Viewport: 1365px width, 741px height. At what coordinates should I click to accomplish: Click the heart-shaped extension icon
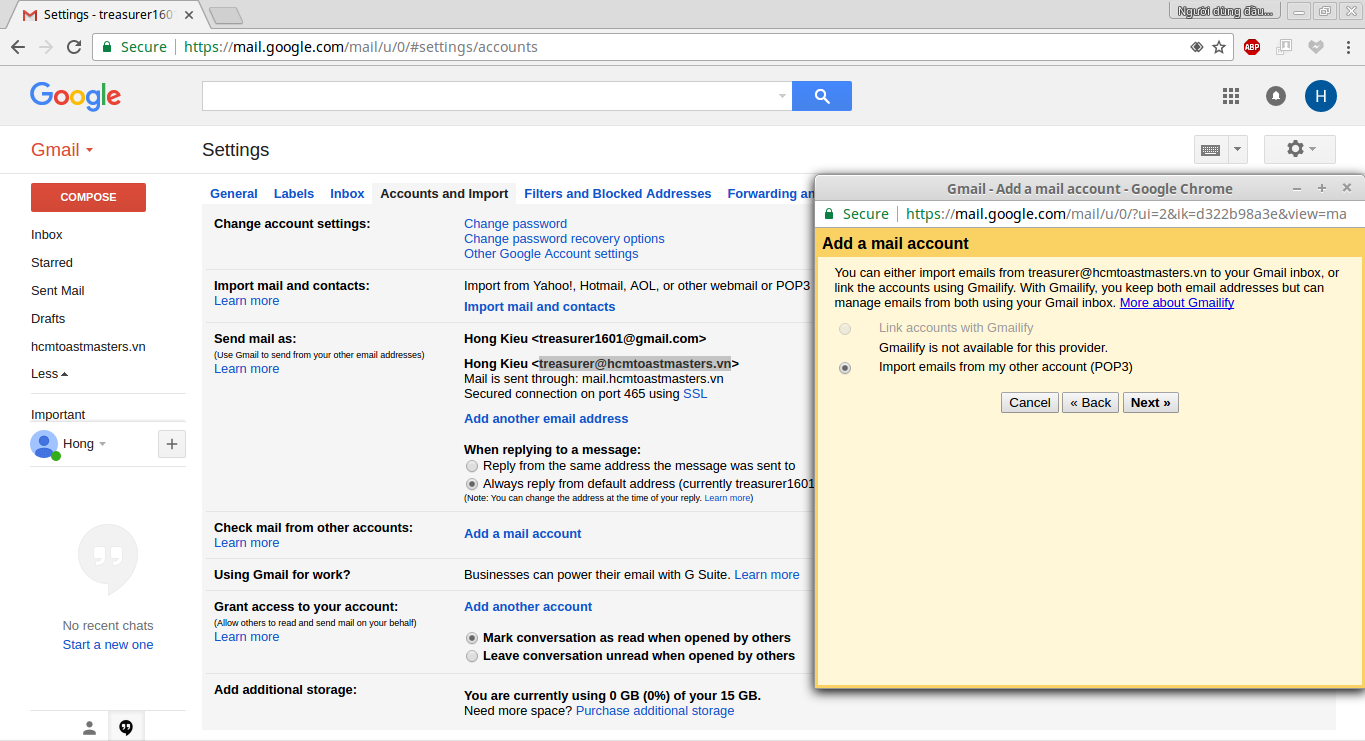tap(1316, 47)
